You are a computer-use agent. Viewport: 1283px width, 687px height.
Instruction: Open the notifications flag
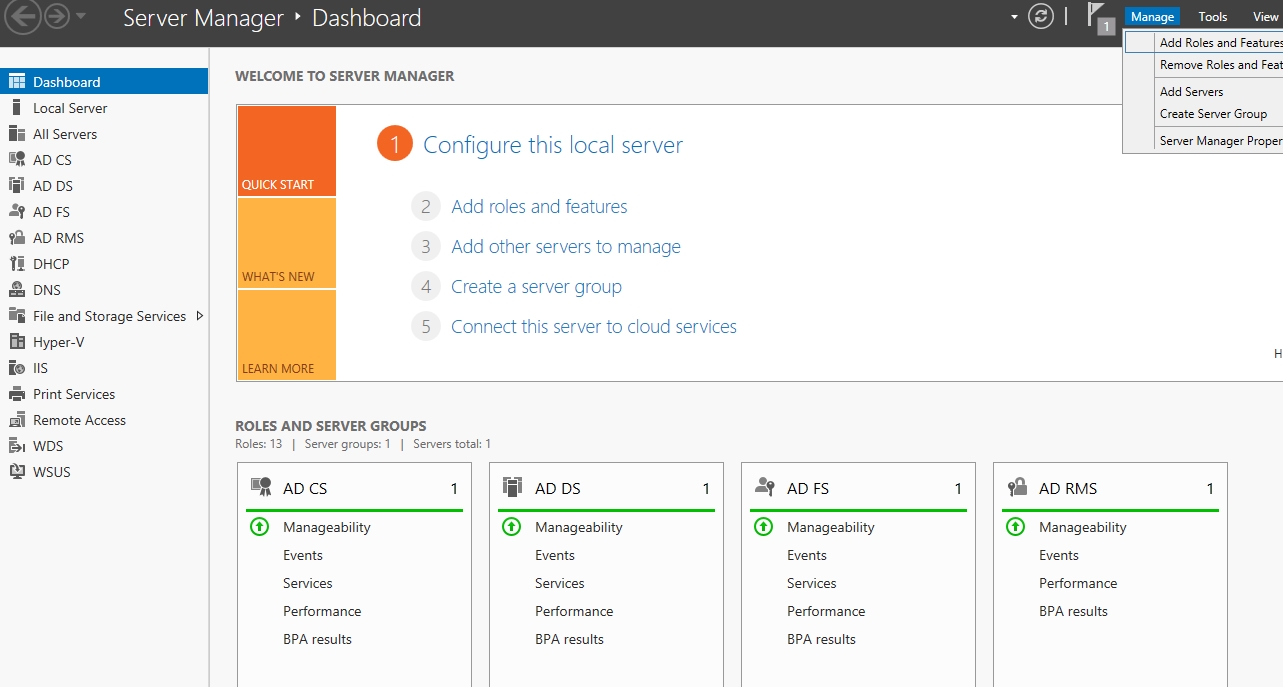(1100, 18)
